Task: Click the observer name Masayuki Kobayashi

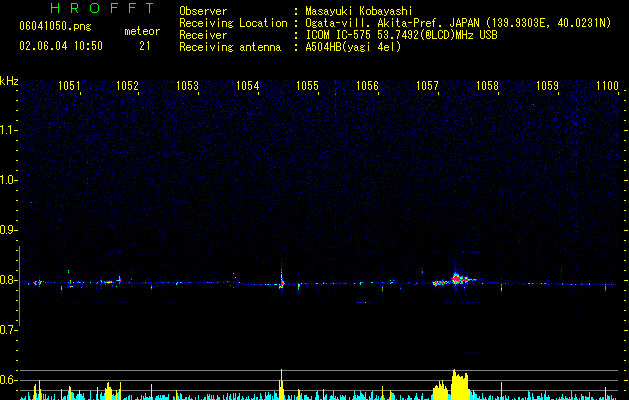Action: (x=359, y=11)
